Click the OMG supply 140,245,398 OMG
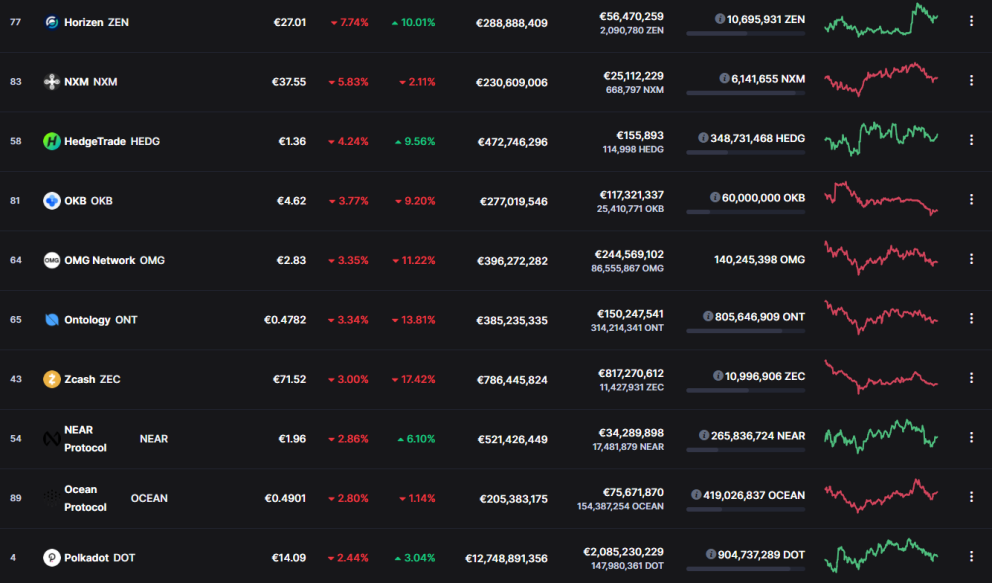The image size is (992, 583). [759, 260]
